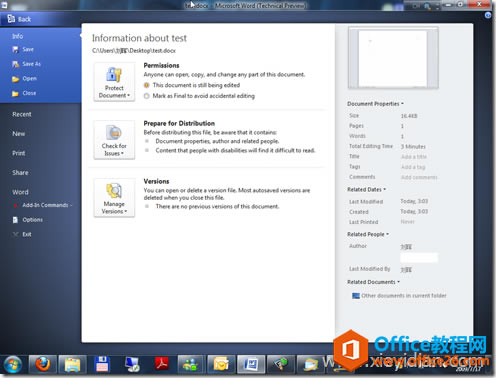Click the file path text under heading
Image resolution: width=496 pixels, height=378 pixels.
coord(134,51)
